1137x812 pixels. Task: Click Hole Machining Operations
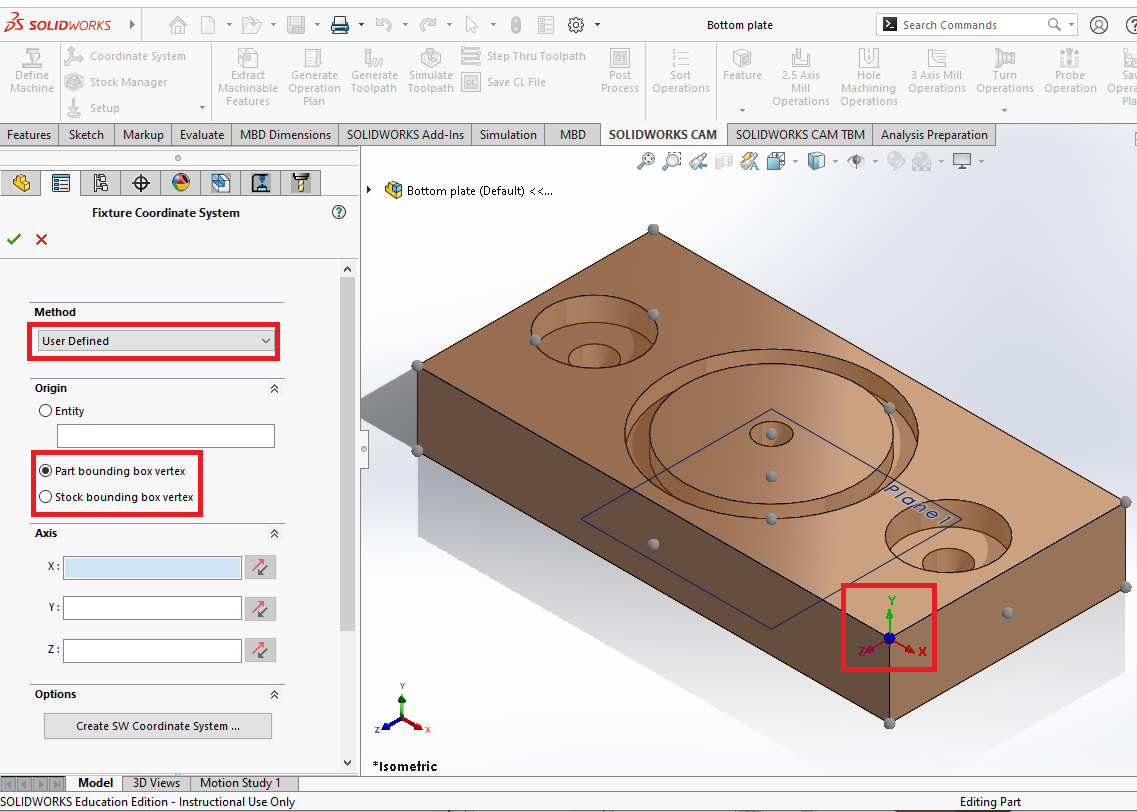tap(869, 77)
